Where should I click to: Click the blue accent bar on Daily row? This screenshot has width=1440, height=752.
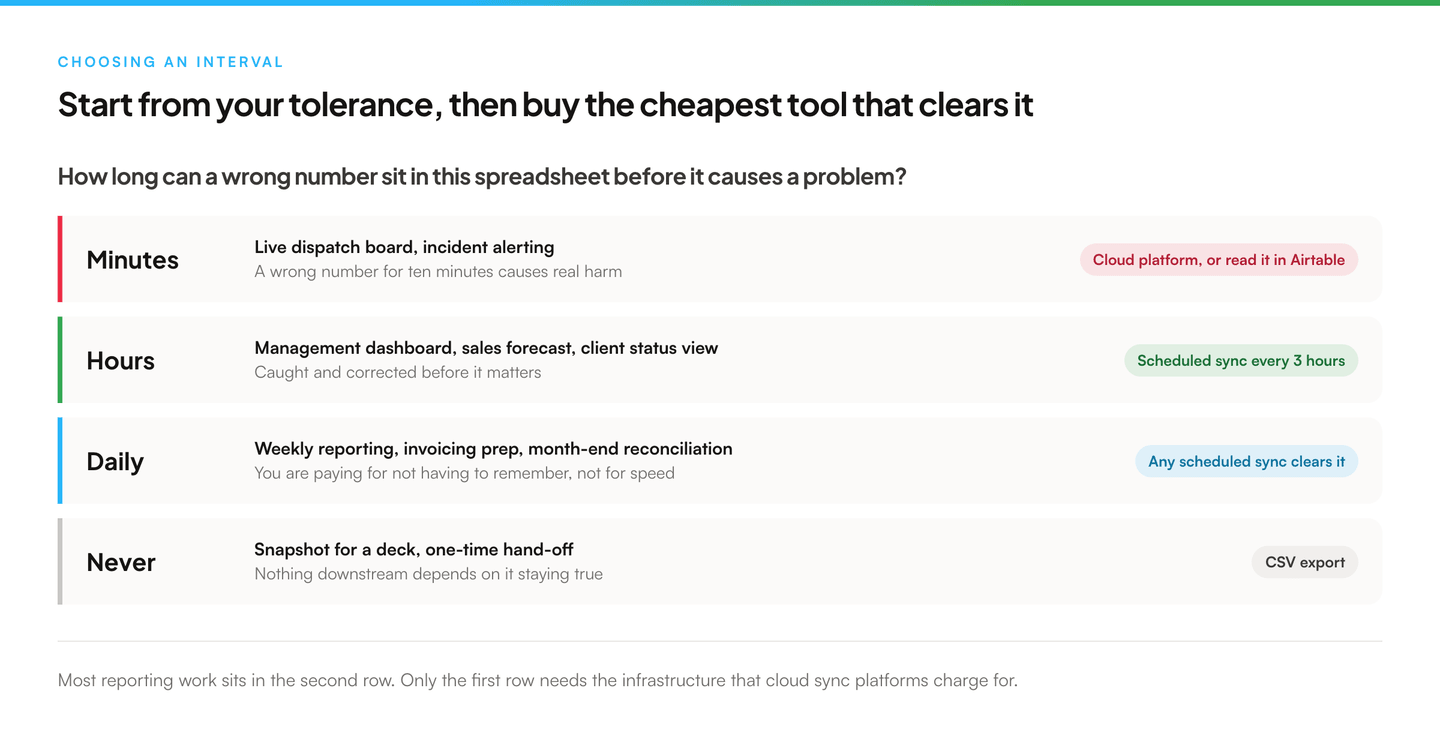point(60,461)
